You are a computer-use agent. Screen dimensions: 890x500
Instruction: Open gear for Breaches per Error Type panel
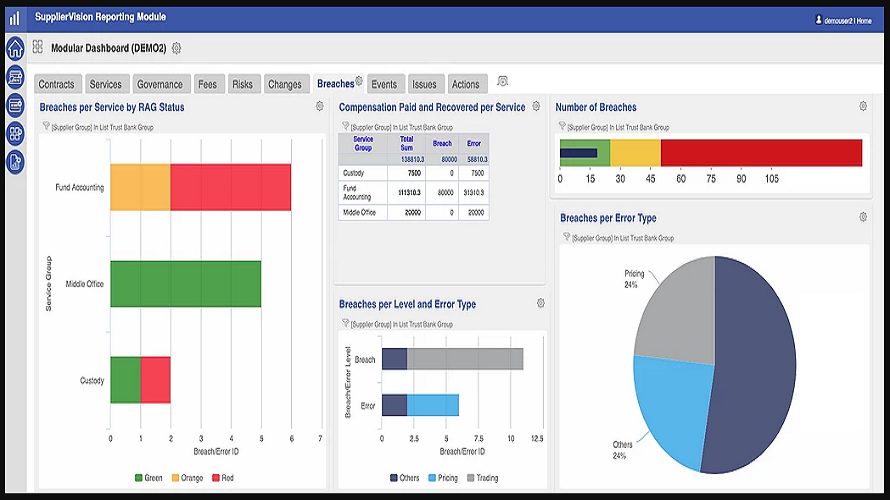coord(863,217)
